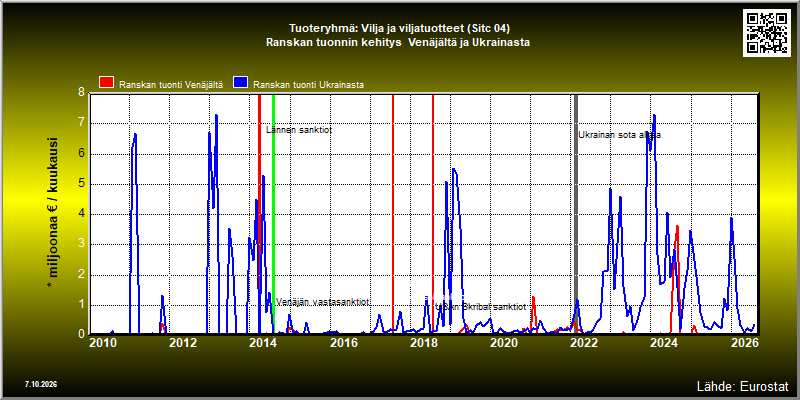Click the 2010 x-axis year label
This screenshot has width=800, height=400.
point(103,343)
